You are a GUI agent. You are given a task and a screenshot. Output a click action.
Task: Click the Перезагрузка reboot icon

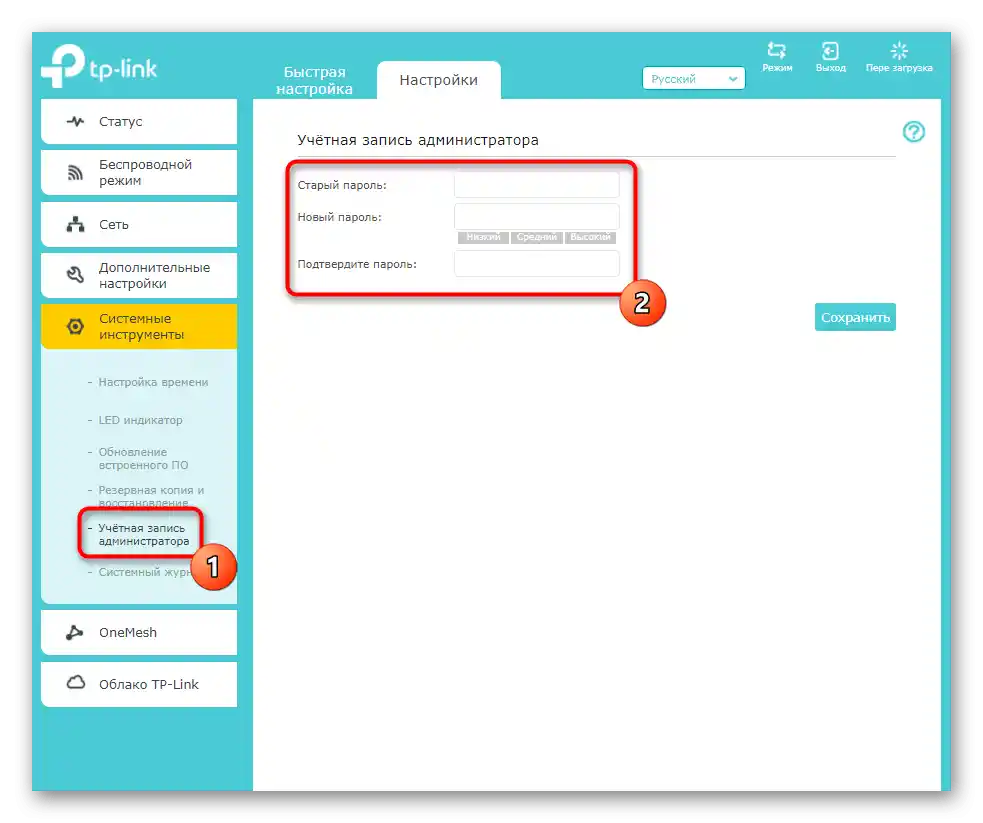899,50
